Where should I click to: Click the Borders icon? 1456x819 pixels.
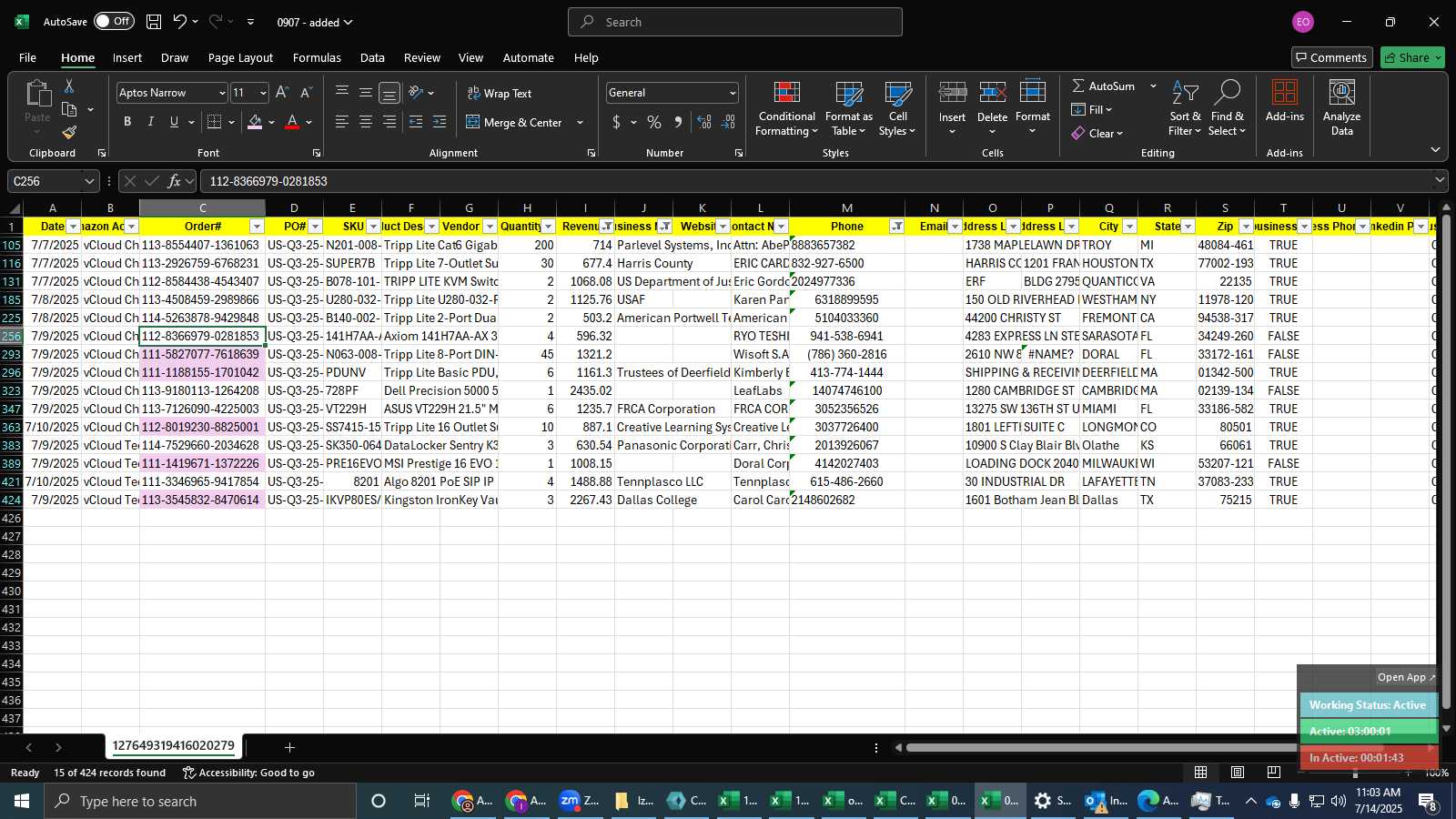pos(215,122)
